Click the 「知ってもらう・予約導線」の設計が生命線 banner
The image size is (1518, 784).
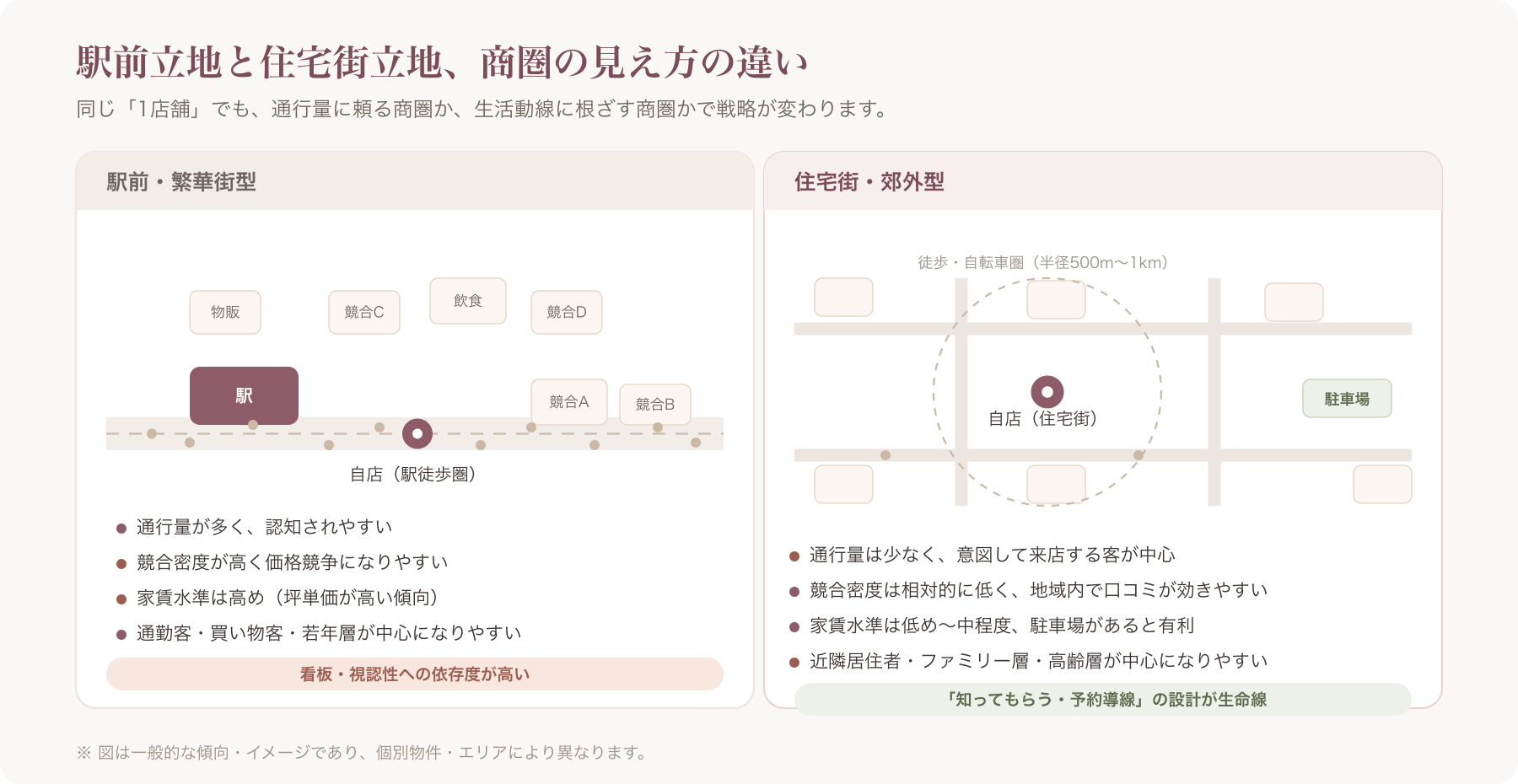click(1103, 700)
